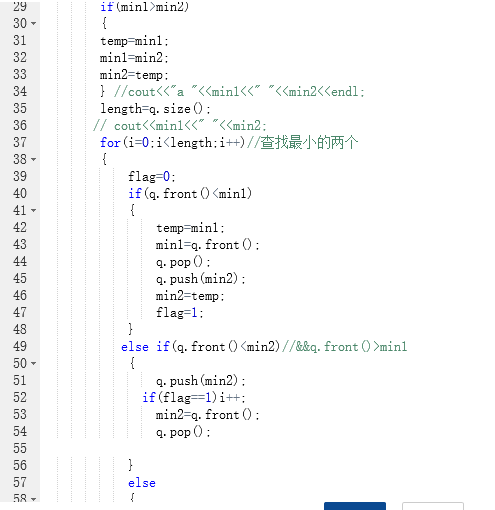Place cursor on 'q.push(min2);' at line 45
Viewport: 495px width, 510px height.
point(201,279)
